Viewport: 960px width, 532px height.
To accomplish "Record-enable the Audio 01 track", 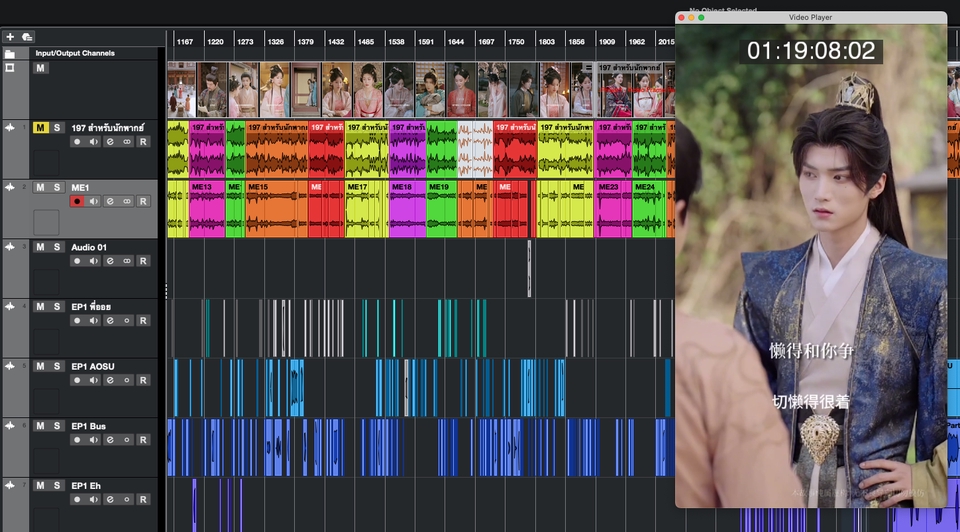I will pyautogui.click(x=77, y=261).
